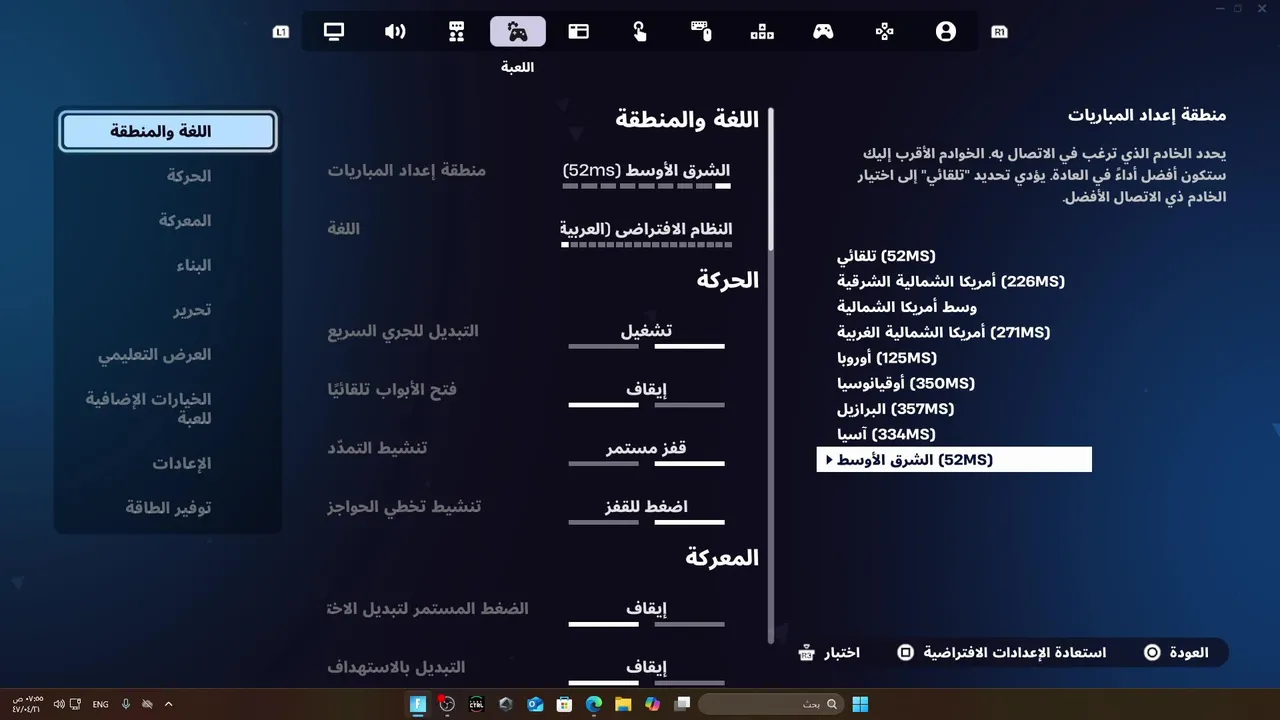Open File Explorer from the taskbar

(x=623, y=704)
